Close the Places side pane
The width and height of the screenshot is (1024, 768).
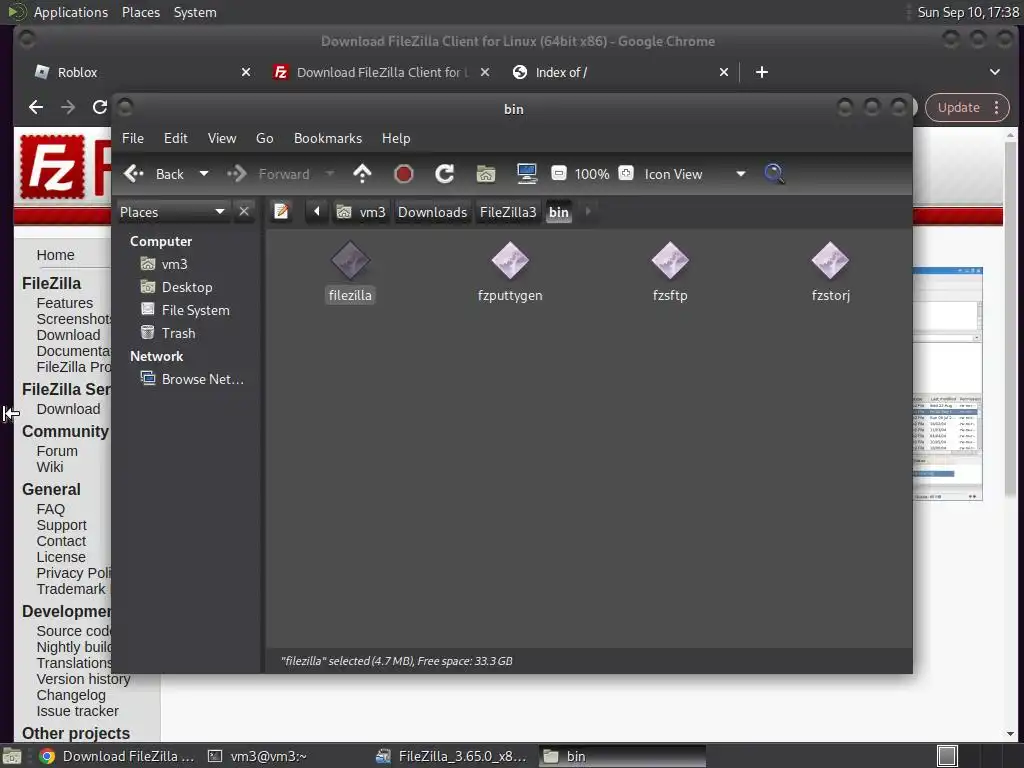point(244,212)
